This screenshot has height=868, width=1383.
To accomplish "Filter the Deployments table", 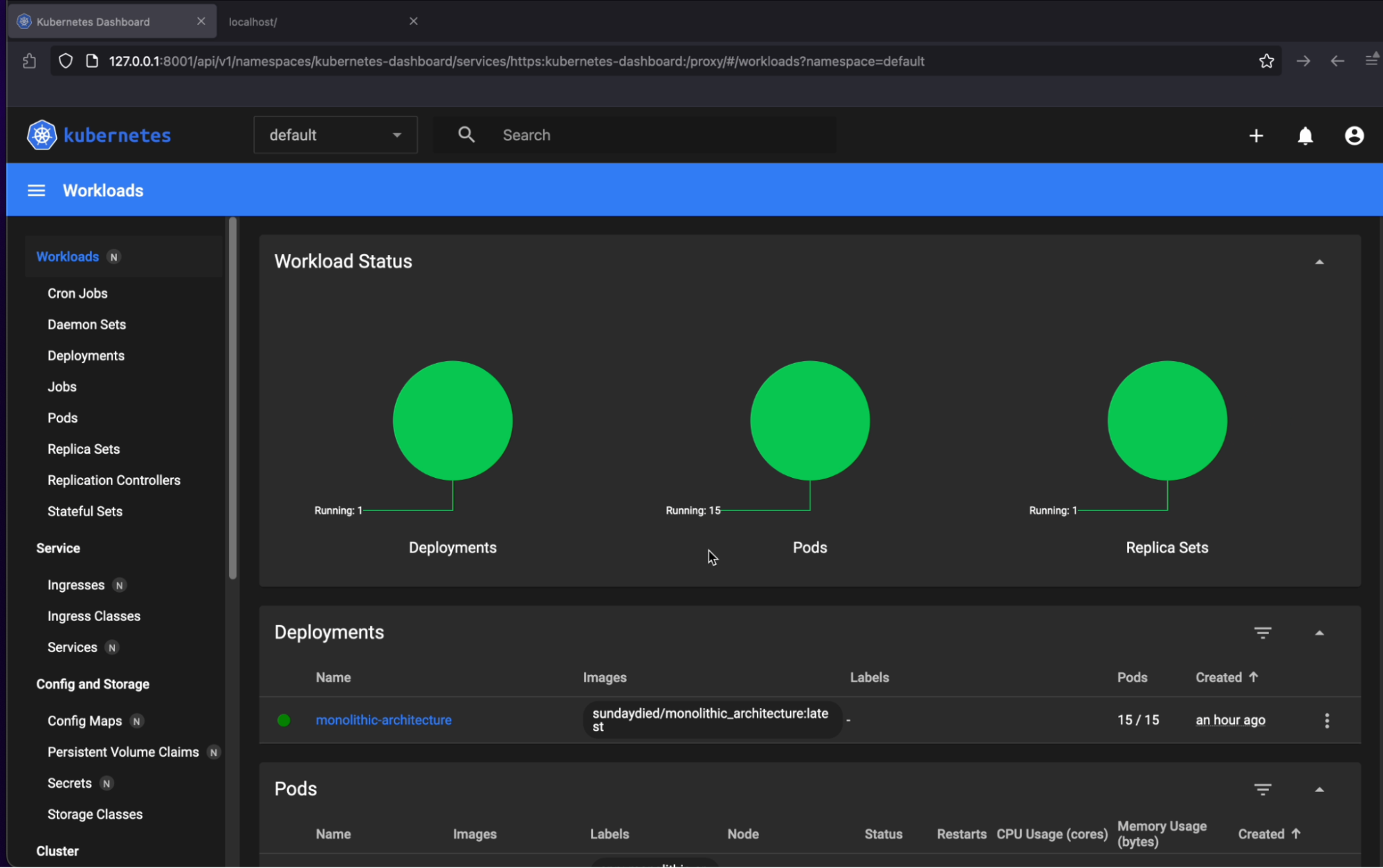I will coord(1263,633).
